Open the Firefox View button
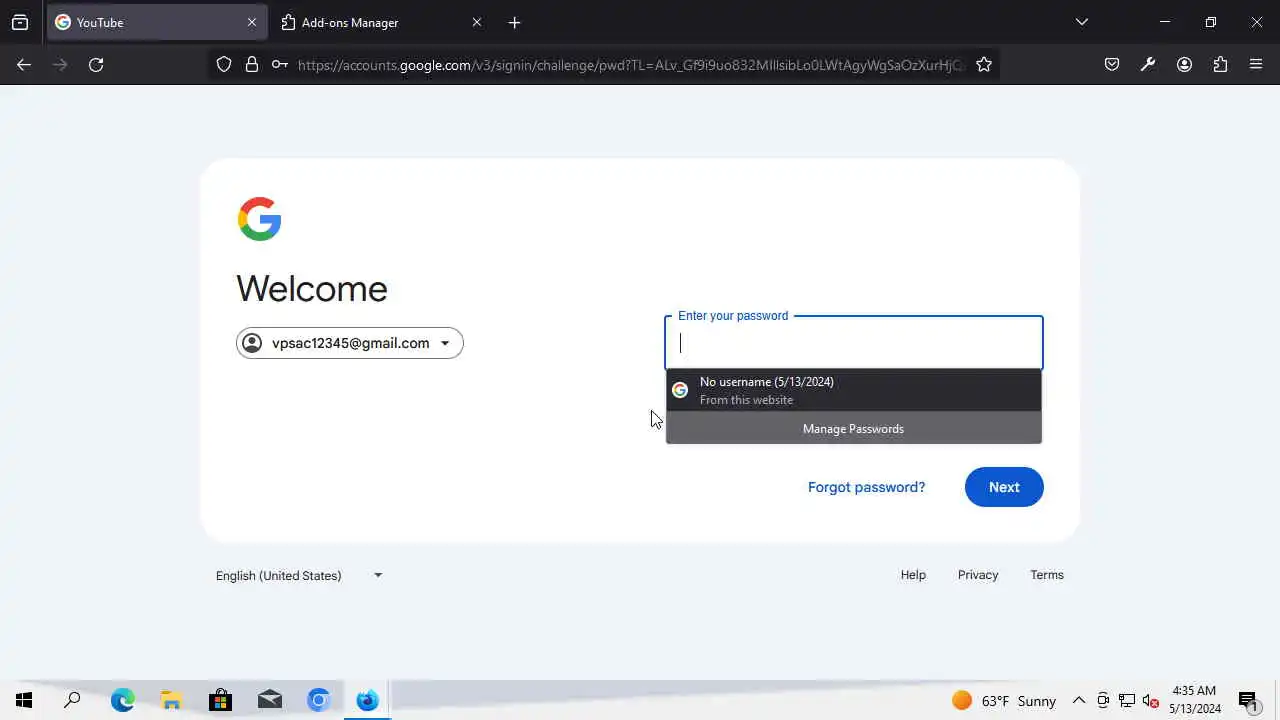The image size is (1280, 720). tap(20, 22)
